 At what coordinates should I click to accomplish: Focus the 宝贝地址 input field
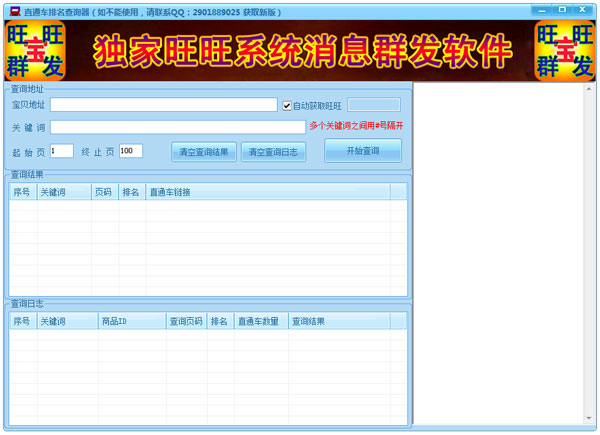164,105
